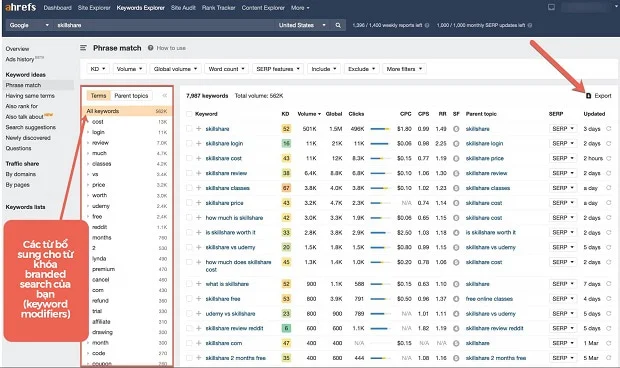
Task: Select the United States country selector
Action: tap(302, 25)
